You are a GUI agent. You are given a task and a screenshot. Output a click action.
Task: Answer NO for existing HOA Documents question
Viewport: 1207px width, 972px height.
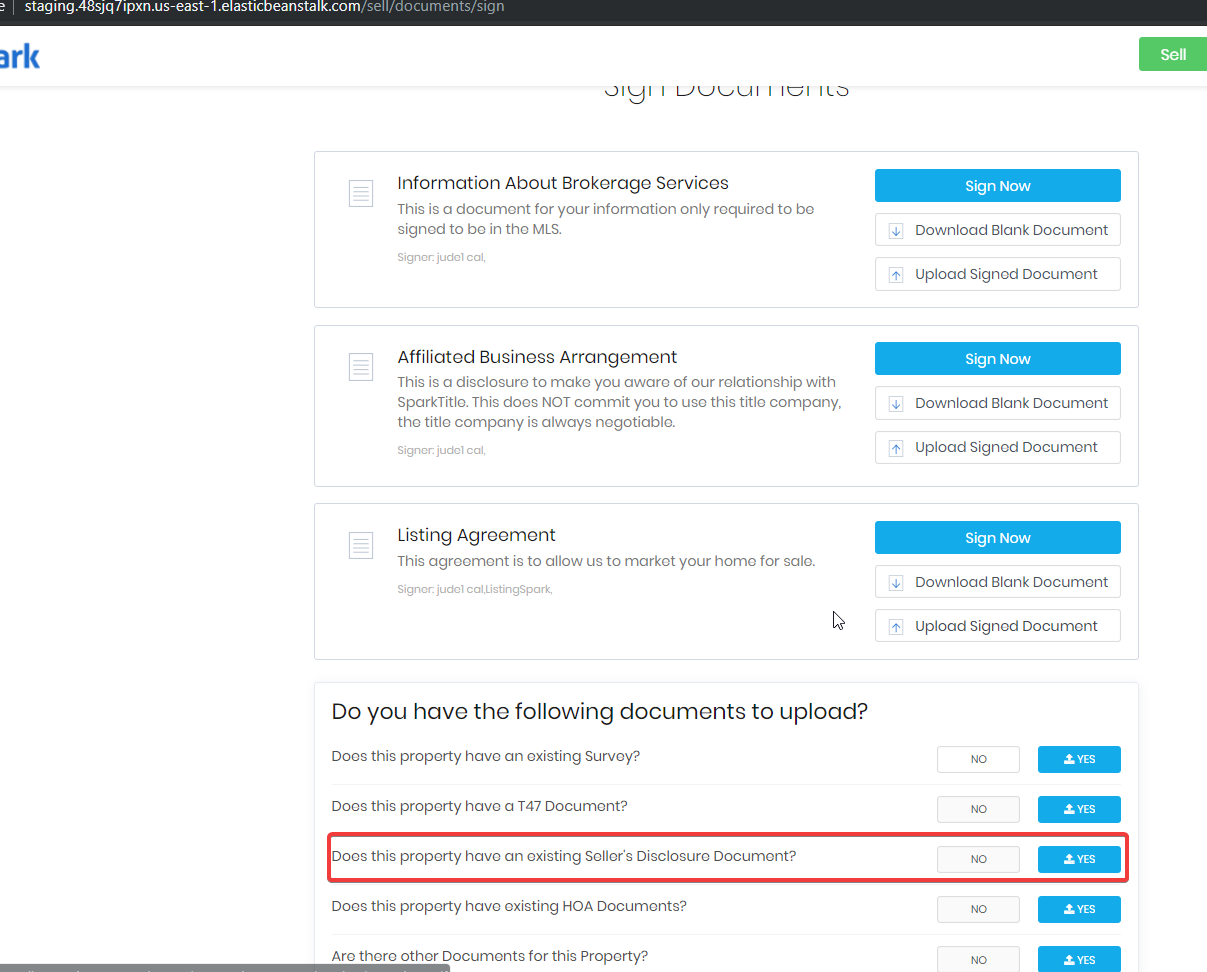[978, 909]
